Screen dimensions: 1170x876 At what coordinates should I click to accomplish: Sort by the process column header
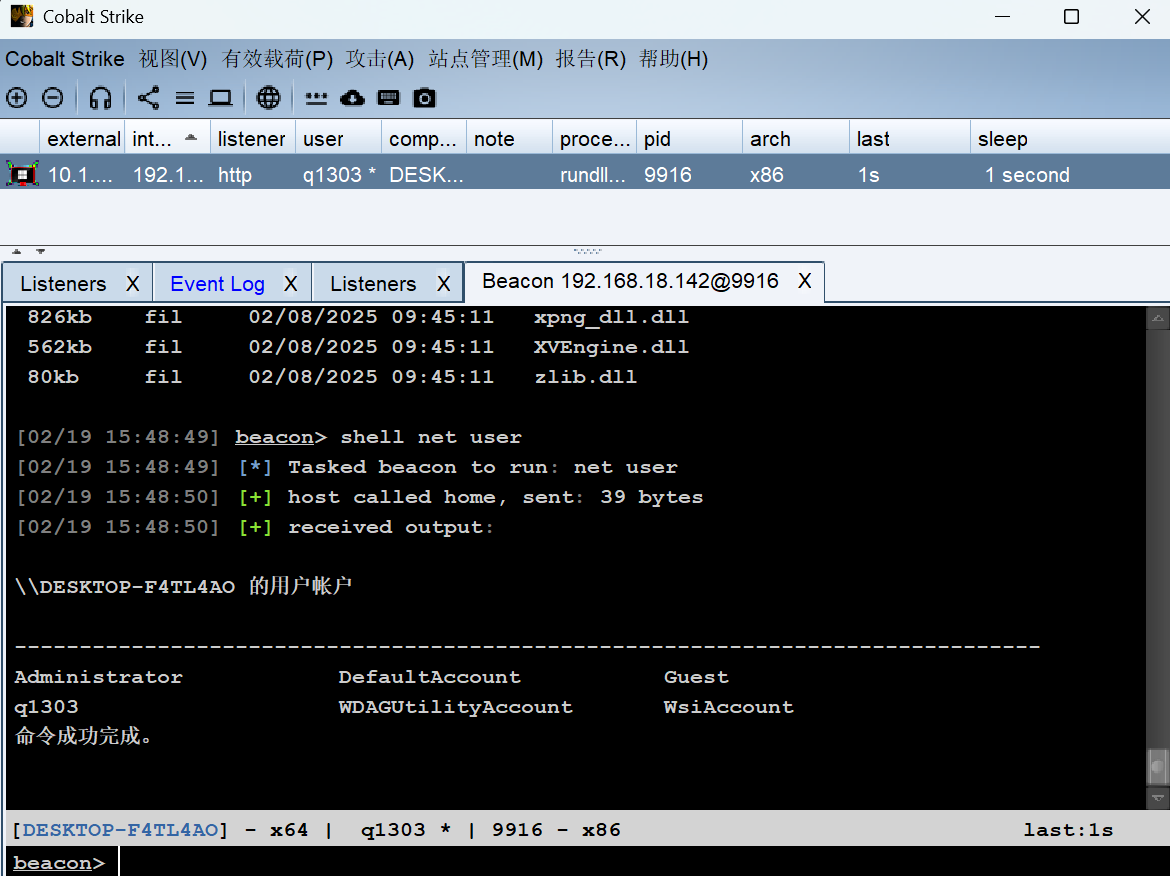coord(595,139)
